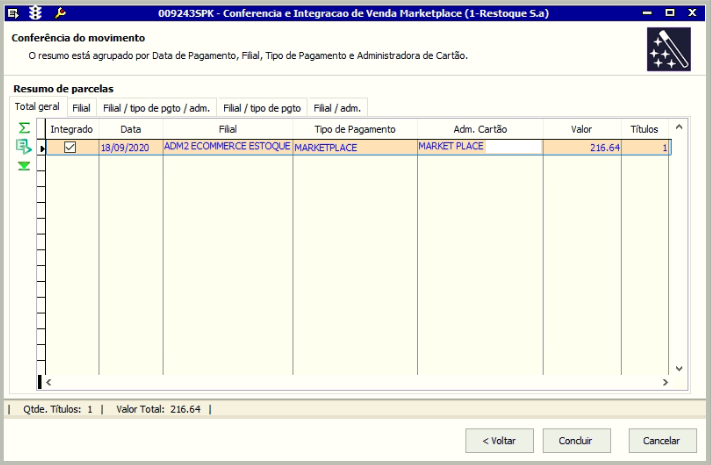Select the ADM2 ECOMMERCE ESTOQUE cell
The image size is (711, 465).
coord(228,147)
